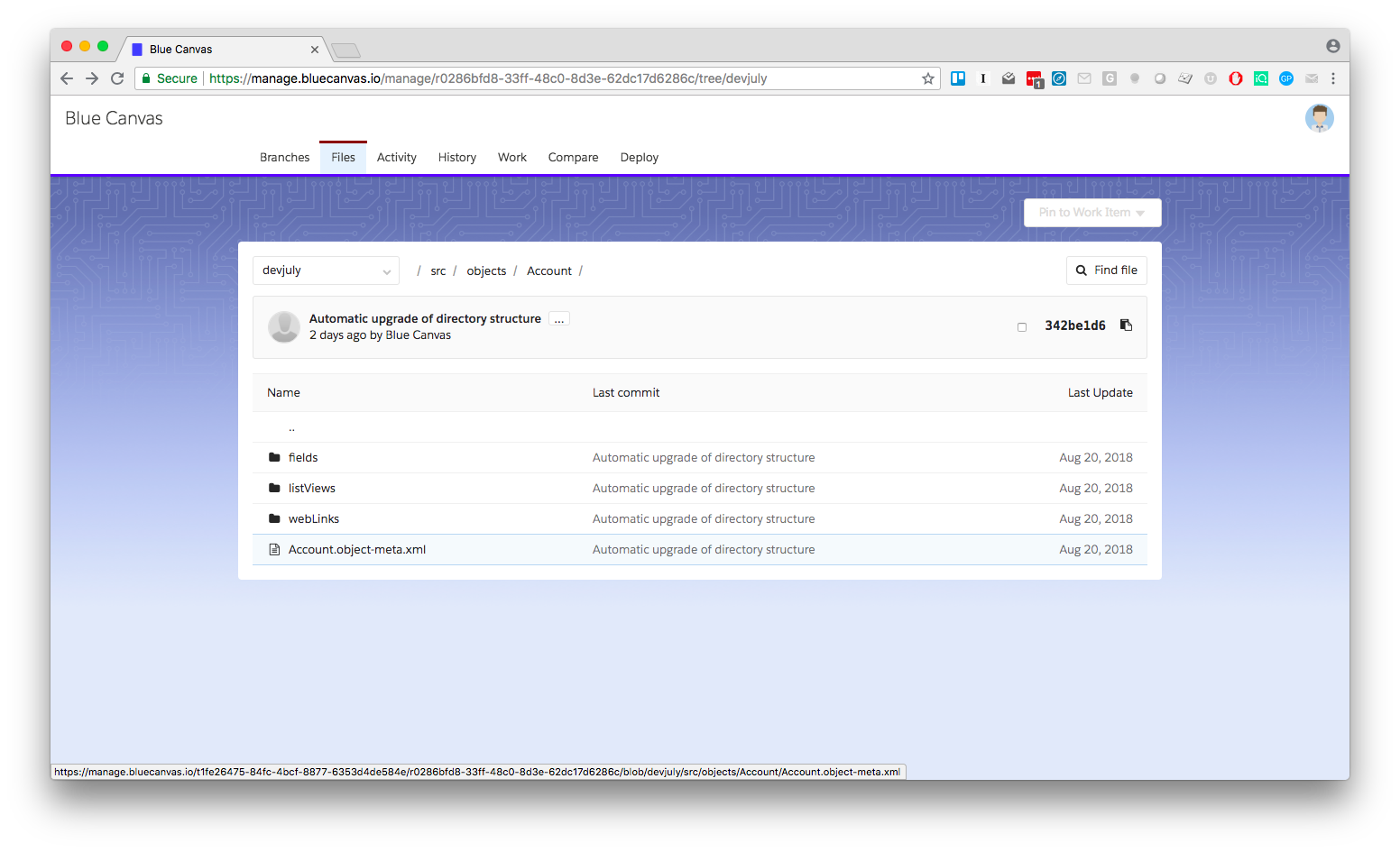Expand the Pin to Work Item dropdown
This screenshot has height=852, width=1400.
(x=1092, y=213)
